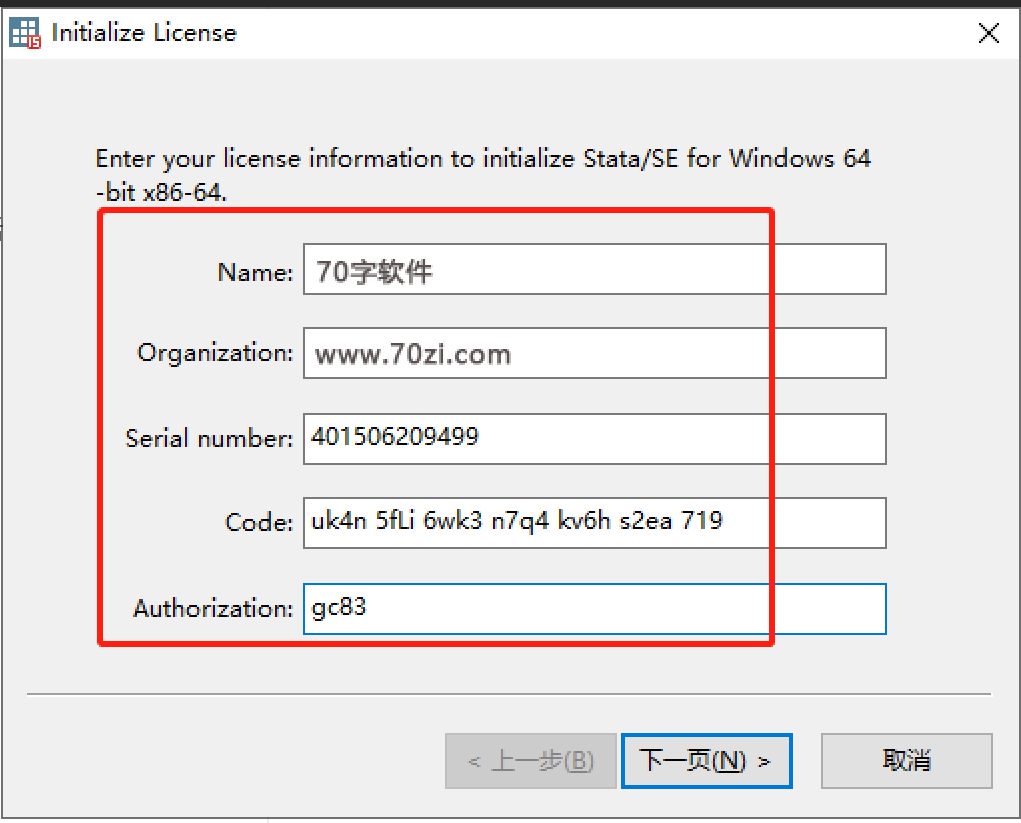Go back with the 上一步(B) button

tap(531, 761)
